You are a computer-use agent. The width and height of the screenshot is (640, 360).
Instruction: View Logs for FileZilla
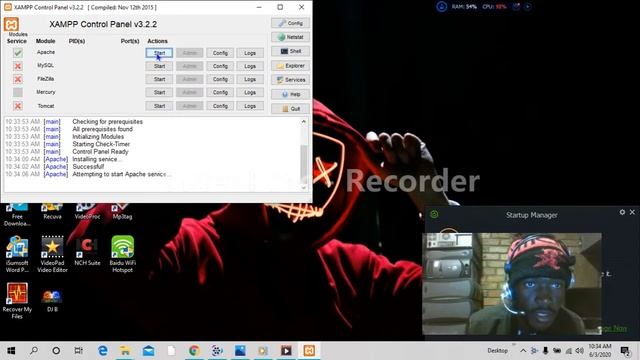click(250, 79)
